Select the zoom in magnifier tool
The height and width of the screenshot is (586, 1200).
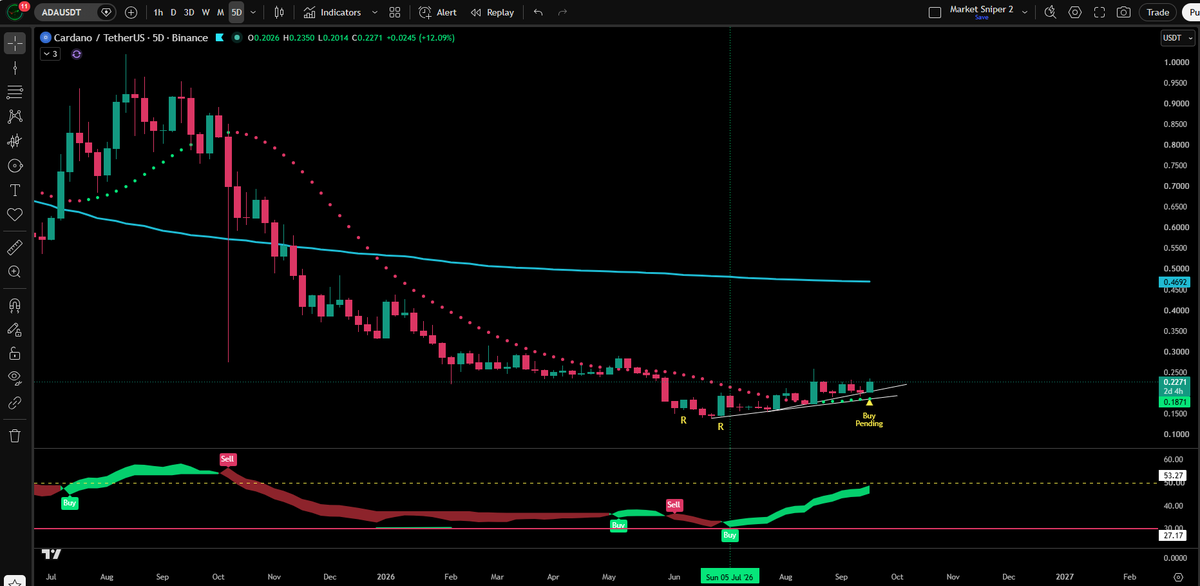tap(15, 271)
